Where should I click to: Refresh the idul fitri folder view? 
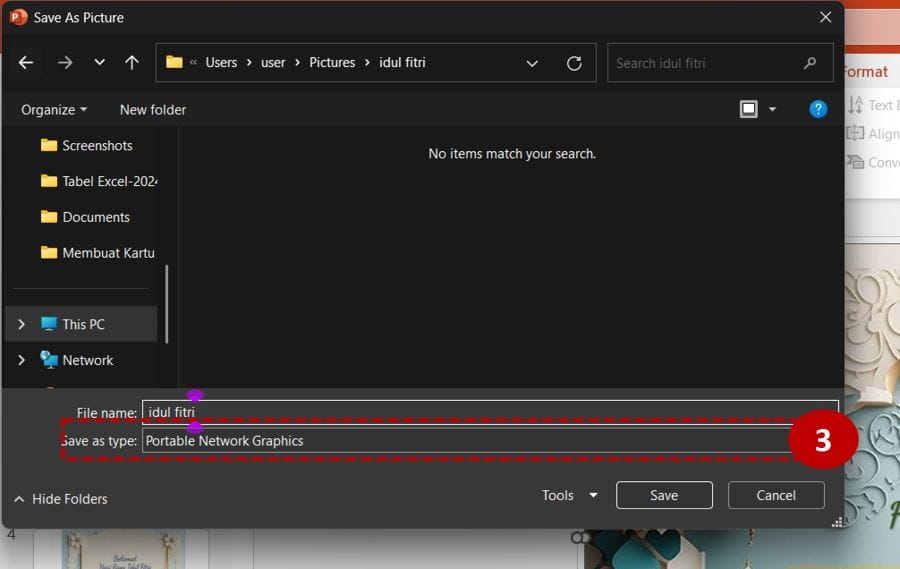tap(574, 63)
